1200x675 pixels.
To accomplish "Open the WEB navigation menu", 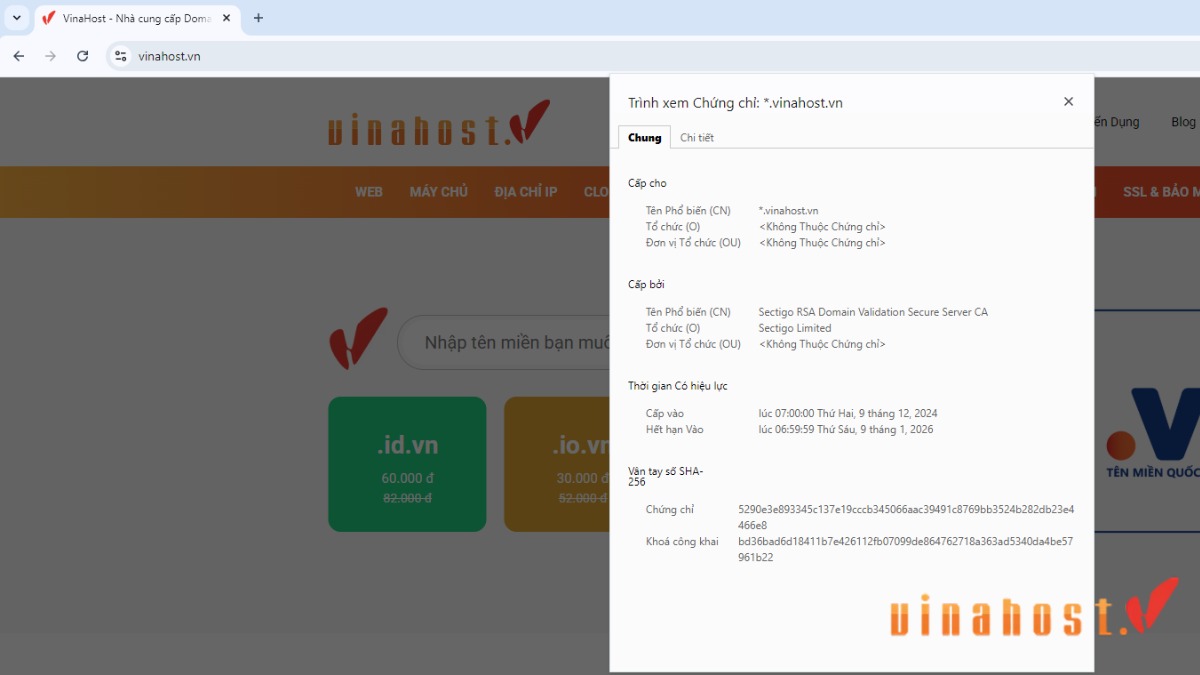I will coord(368,192).
